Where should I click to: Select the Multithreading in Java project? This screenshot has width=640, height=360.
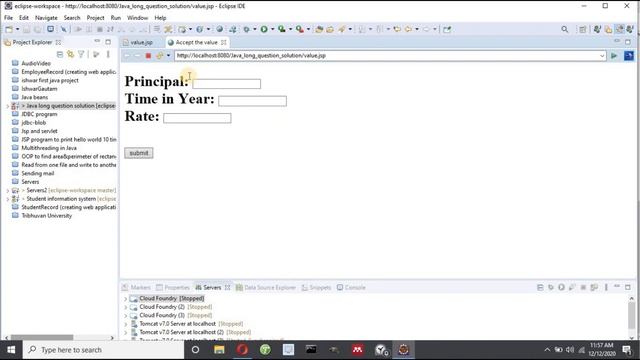point(49,148)
